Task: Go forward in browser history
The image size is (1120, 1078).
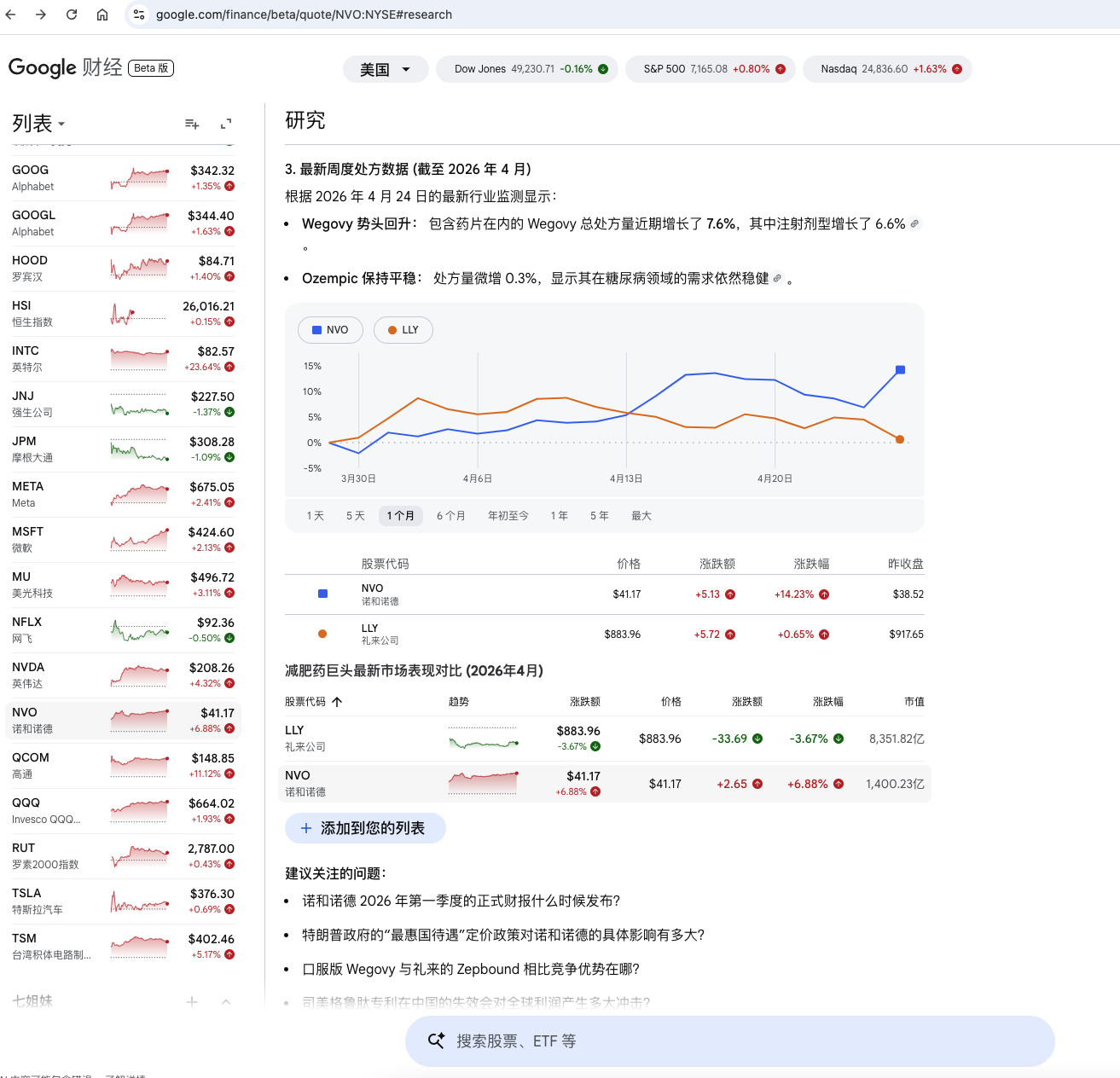Action: coord(41,14)
